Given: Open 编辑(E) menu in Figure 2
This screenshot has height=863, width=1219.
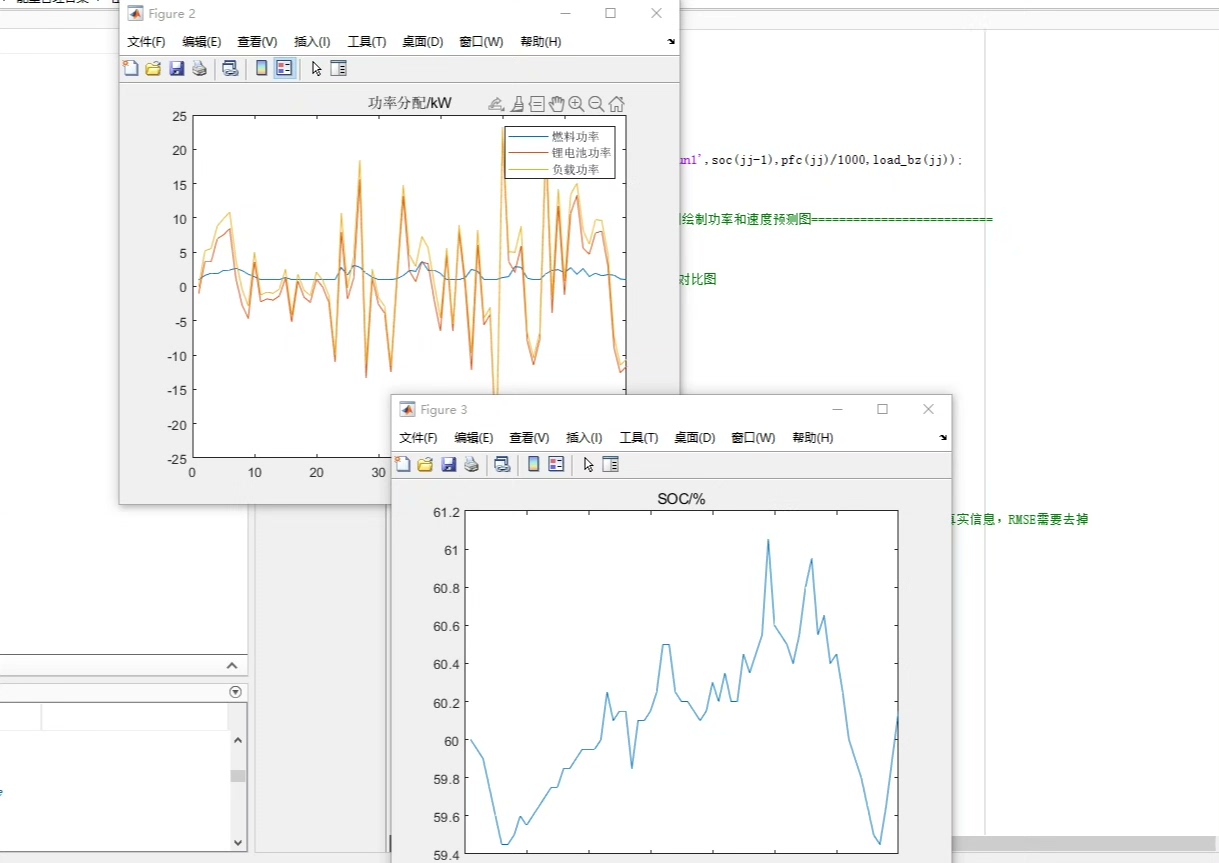Looking at the screenshot, I should 202,42.
